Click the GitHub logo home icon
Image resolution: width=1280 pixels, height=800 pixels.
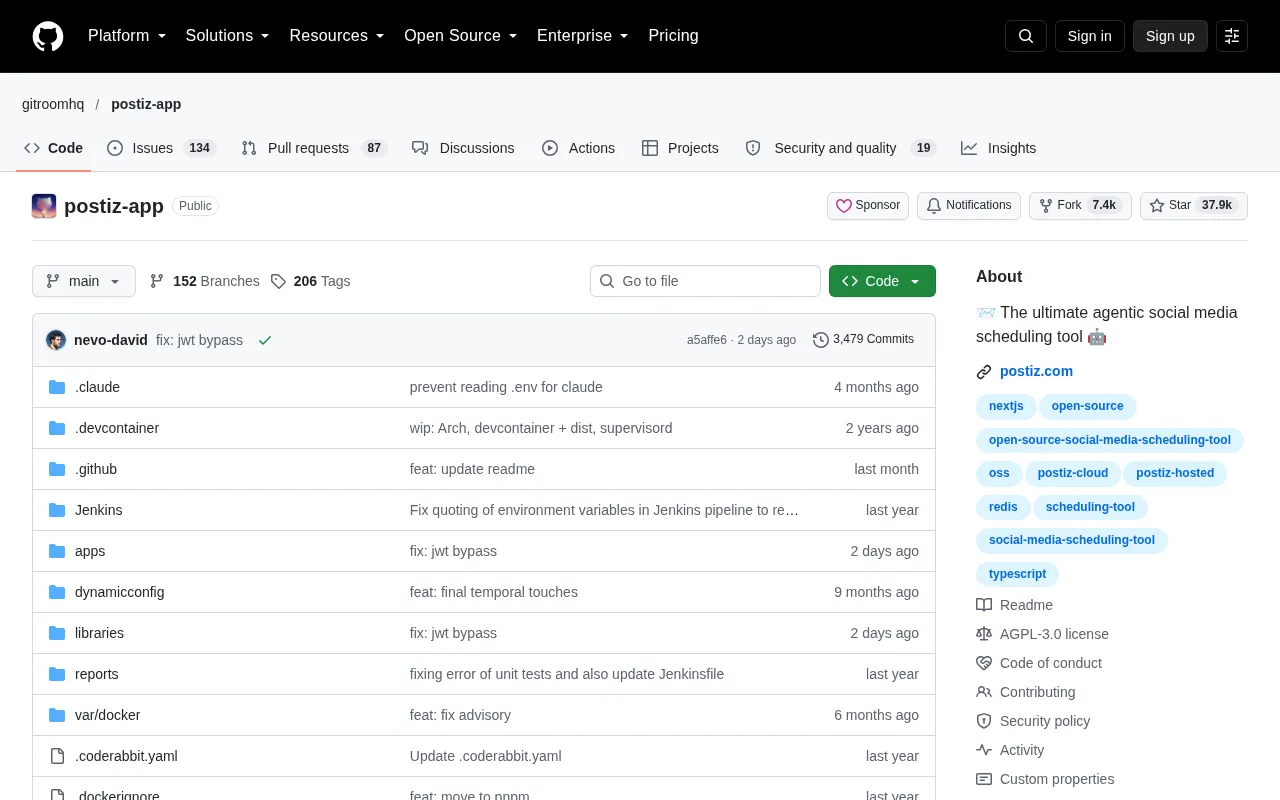point(48,36)
